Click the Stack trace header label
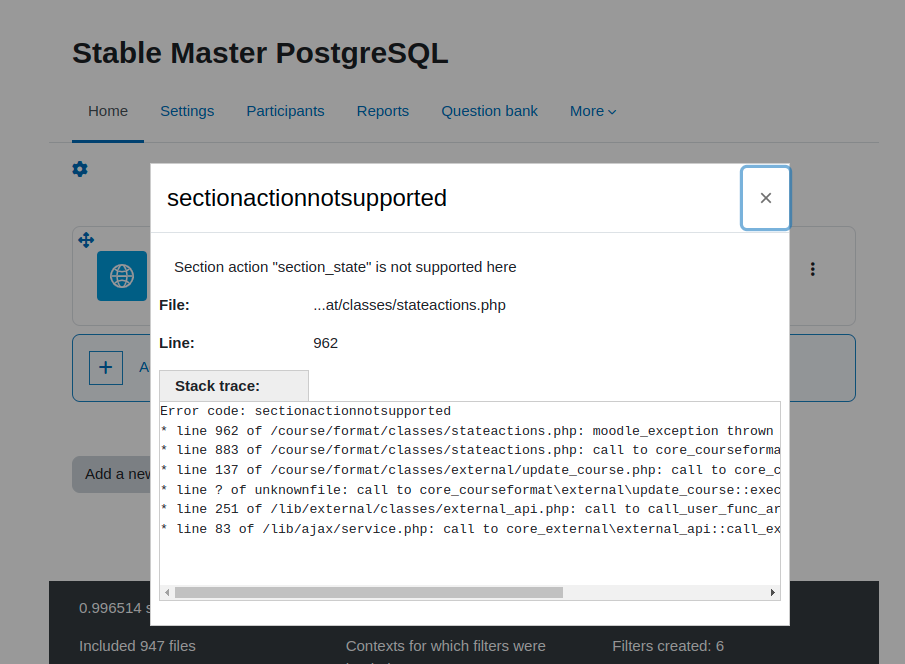This screenshot has height=664, width=905. (218, 386)
